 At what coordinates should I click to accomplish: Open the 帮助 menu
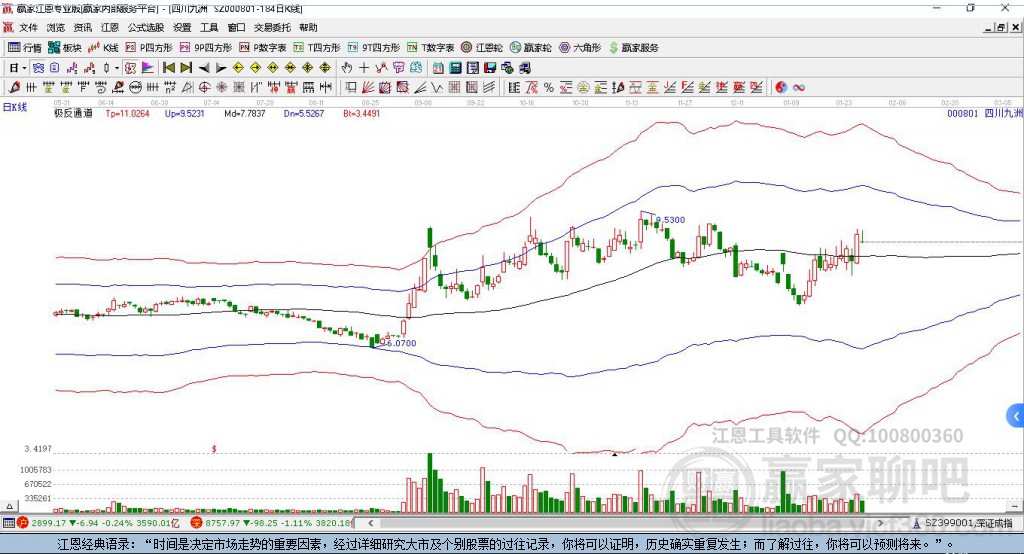tap(308, 27)
